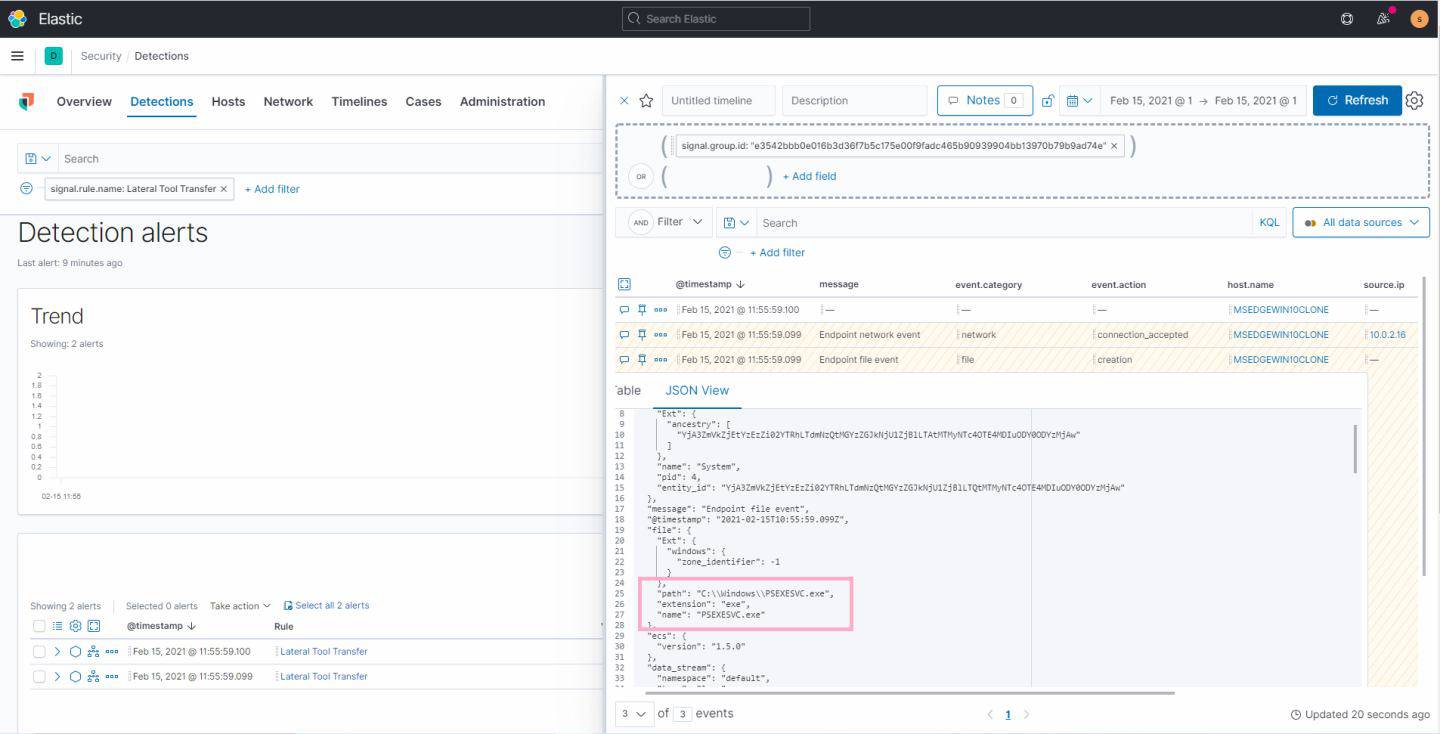
Task: Open the timeline settings gear
Action: [x=1414, y=101]
